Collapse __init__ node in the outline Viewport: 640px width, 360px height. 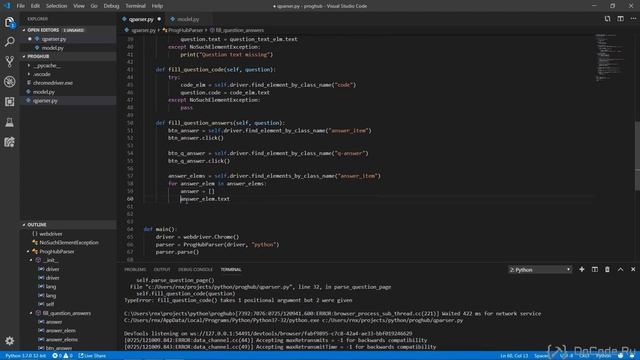click(x=31, y=260)
